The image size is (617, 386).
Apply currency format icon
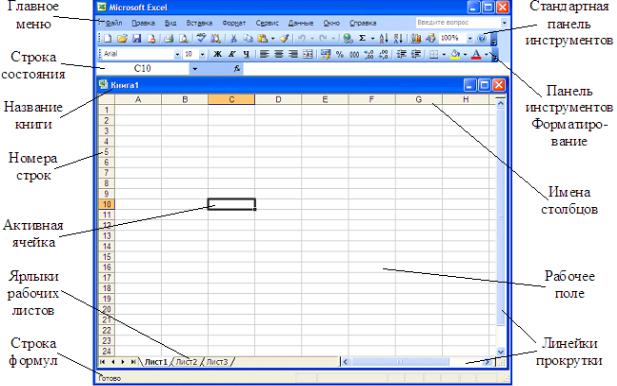(x=325, y=55)
